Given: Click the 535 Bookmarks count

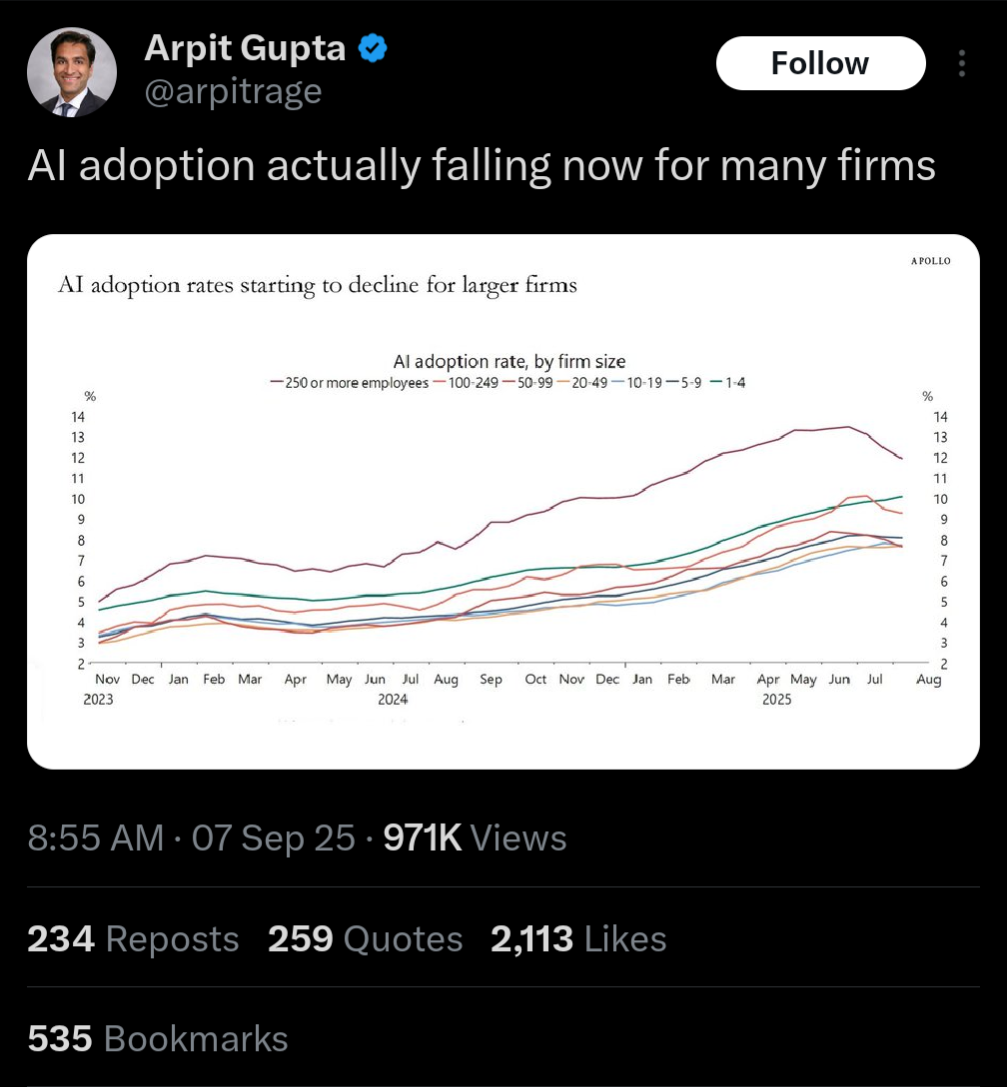Looking at the screenshot, I should tap(157, 1039).
